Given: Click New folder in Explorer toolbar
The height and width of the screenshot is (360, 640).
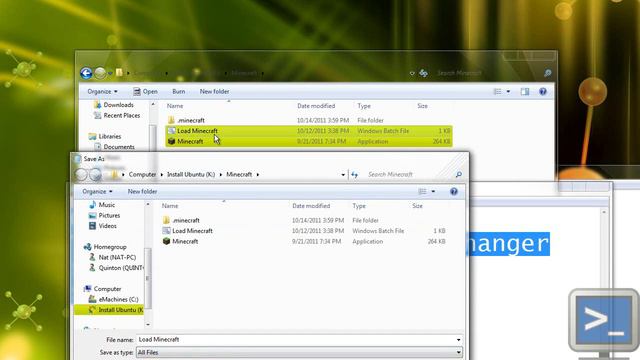Looking at the screenshot, I should pyautogui.click(x=214, y=91).
